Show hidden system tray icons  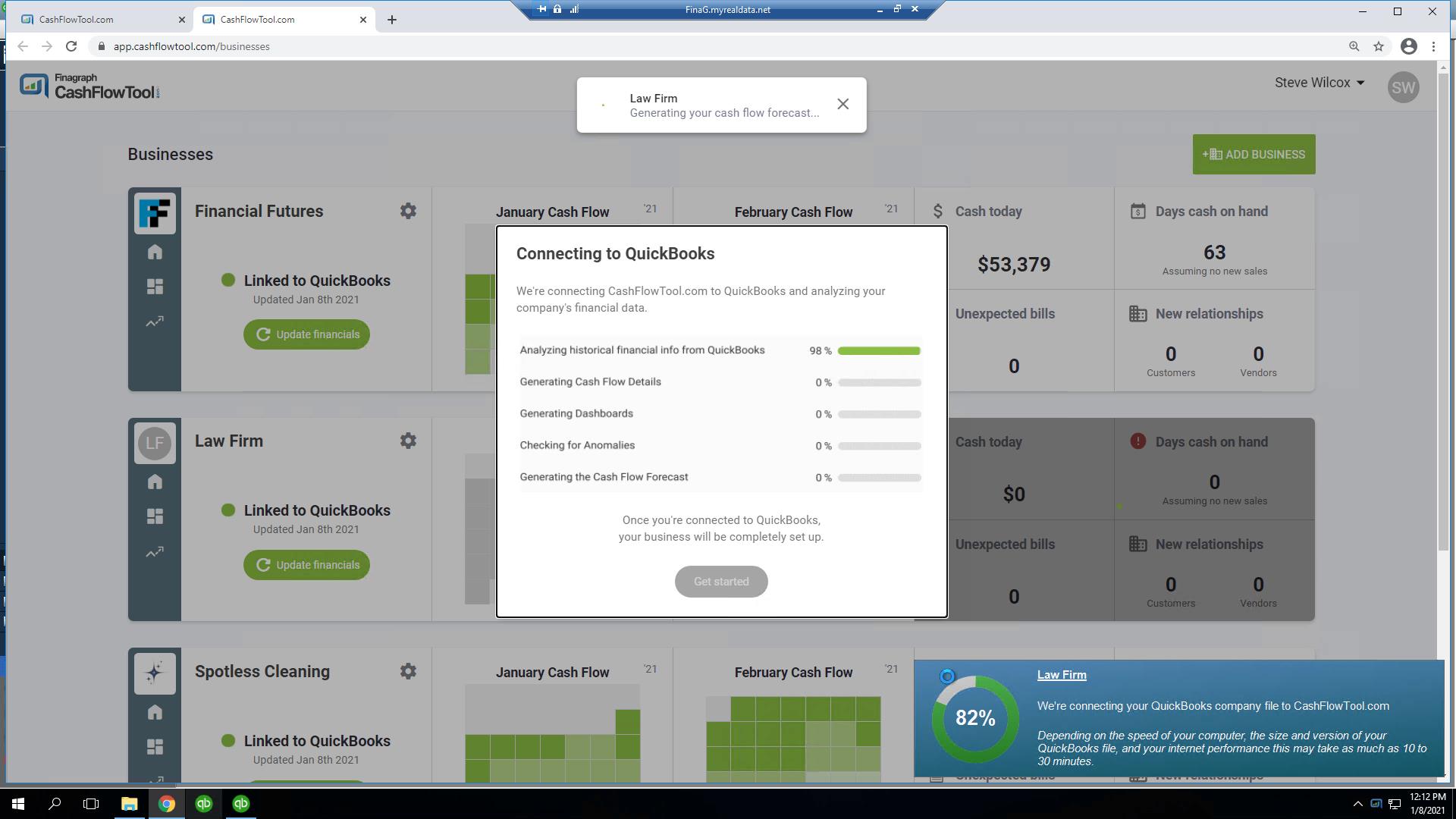1357,804
